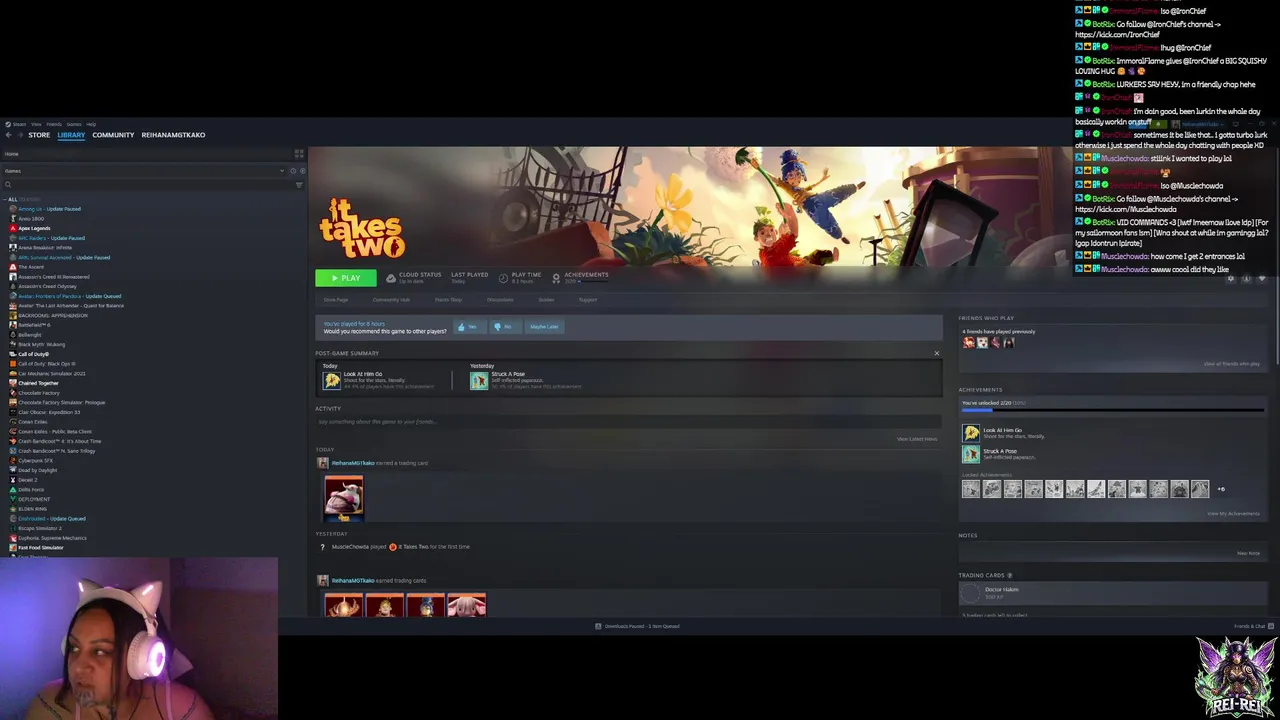Open the Store tab

[x=39, y=135]
